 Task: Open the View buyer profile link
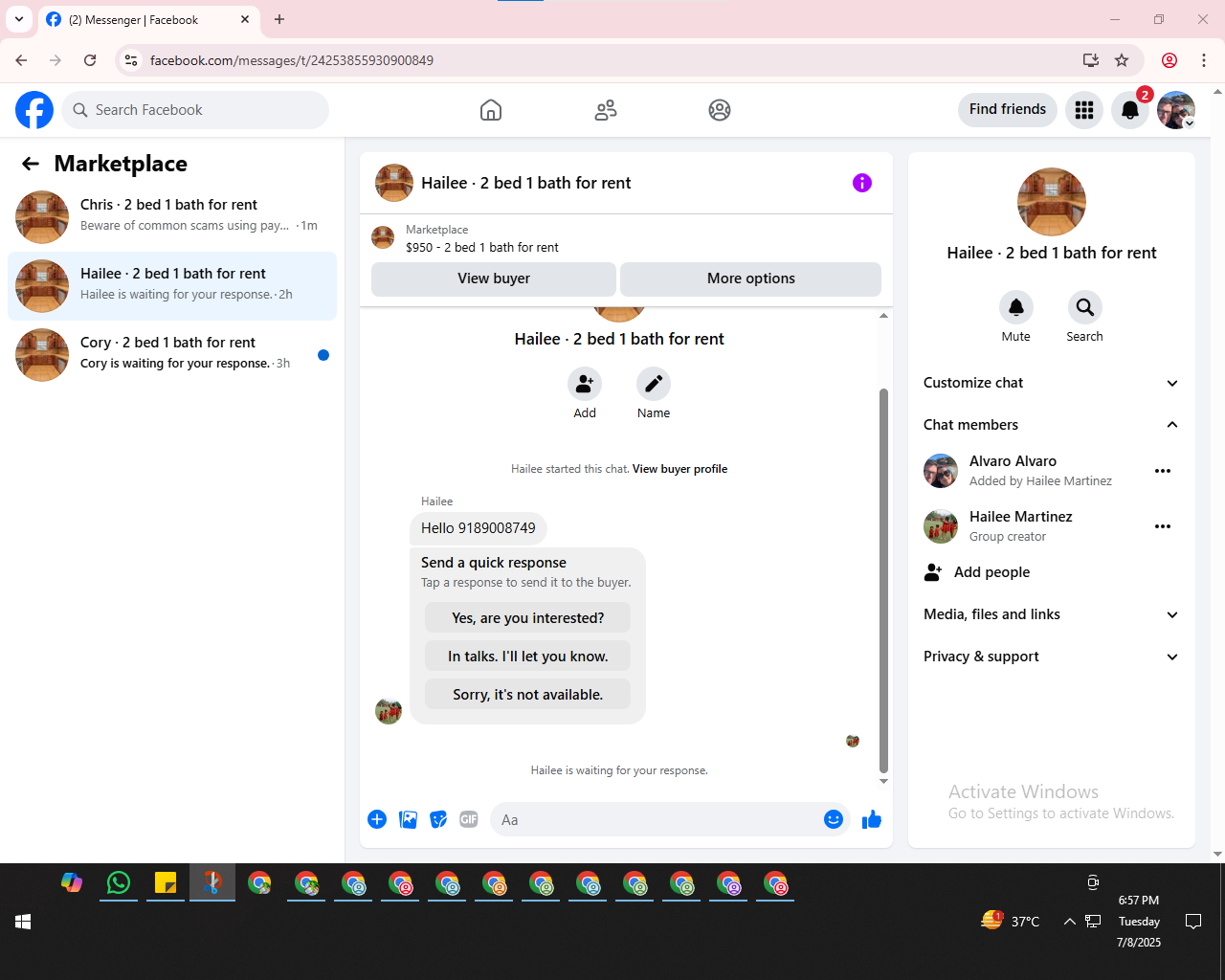[x=679, y=469]
